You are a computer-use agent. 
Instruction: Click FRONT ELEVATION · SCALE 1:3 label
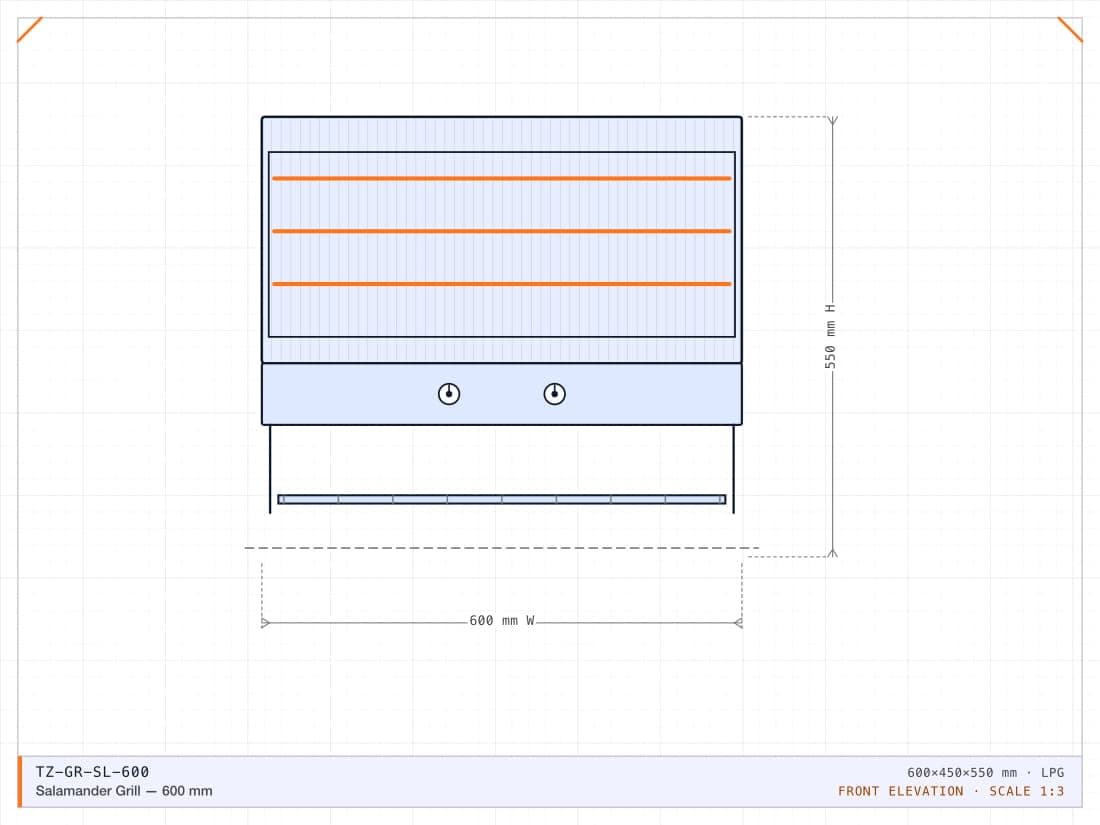pos(951,791)
